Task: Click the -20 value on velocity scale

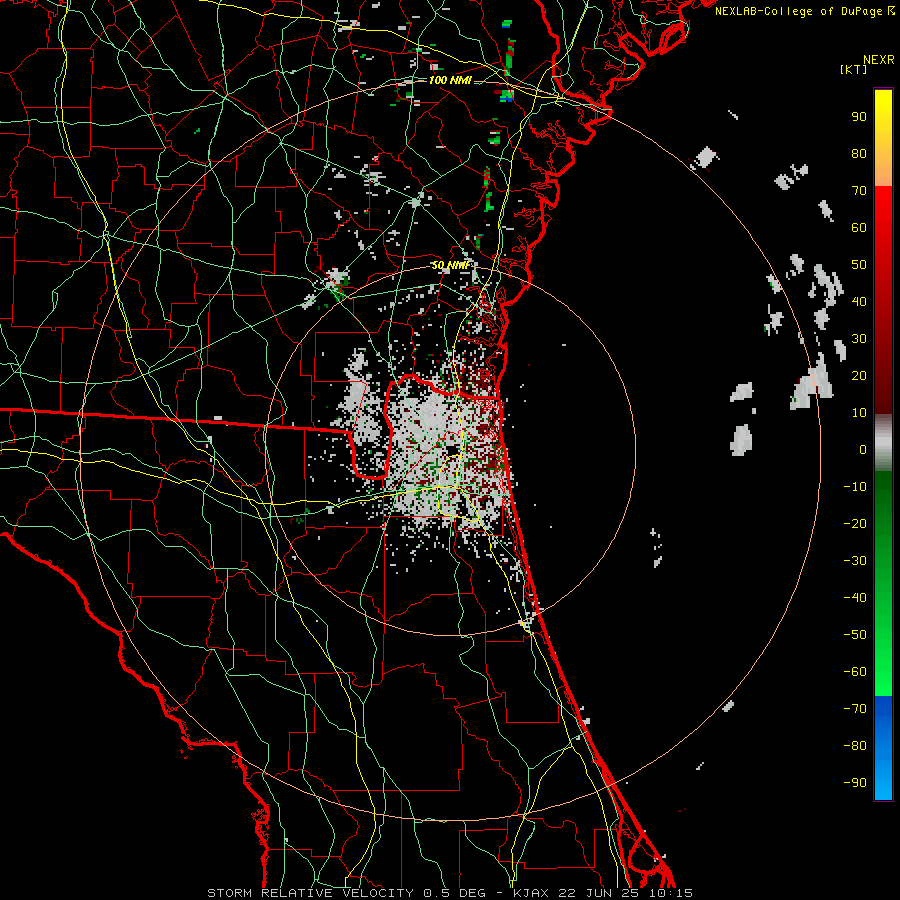Action: tap(855, 523)
